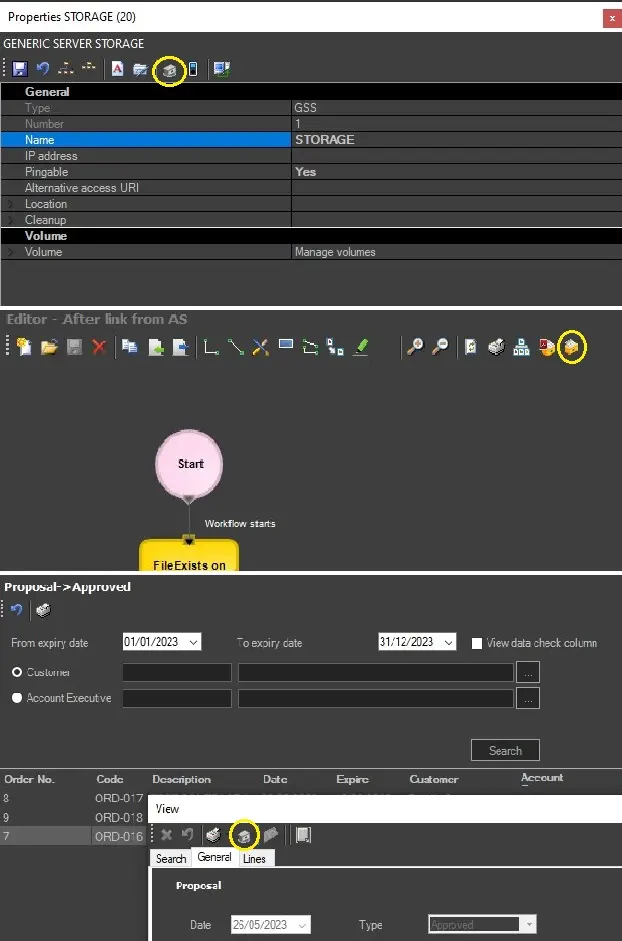This screenshot has width=622, height=941.
Task: Open the To expiry date dropdown
Action: pyautogui.click(x=448, y=642)
